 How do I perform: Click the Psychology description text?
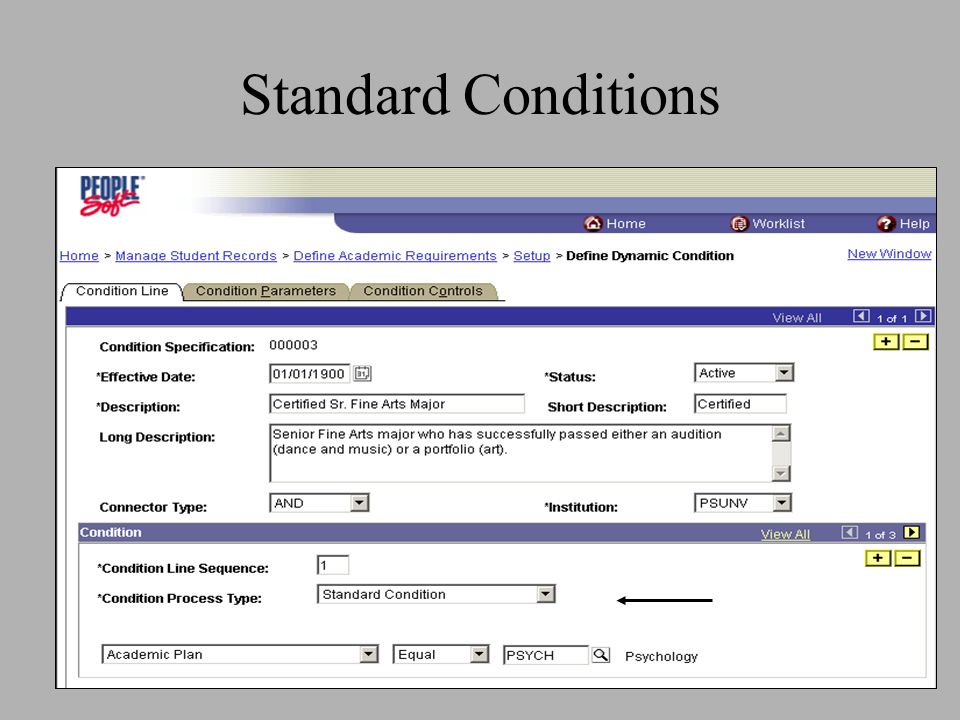coord(661,656)
